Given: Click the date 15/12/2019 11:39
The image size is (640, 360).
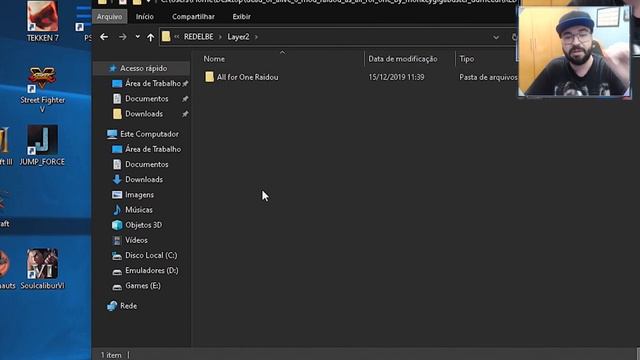Looking at the screenshot, I should pyautogui.click(x=396, y=77).
